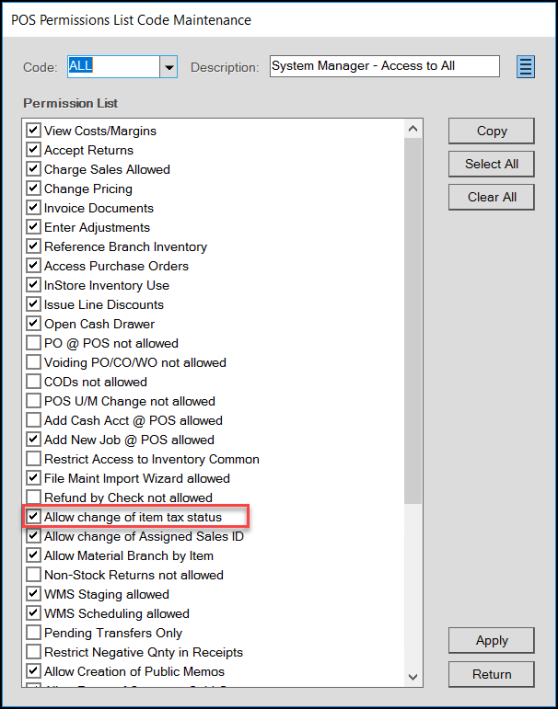The image size is (558, 709).
Task: Disable Open Cash Drawer permission
Action: pos(33,323)
